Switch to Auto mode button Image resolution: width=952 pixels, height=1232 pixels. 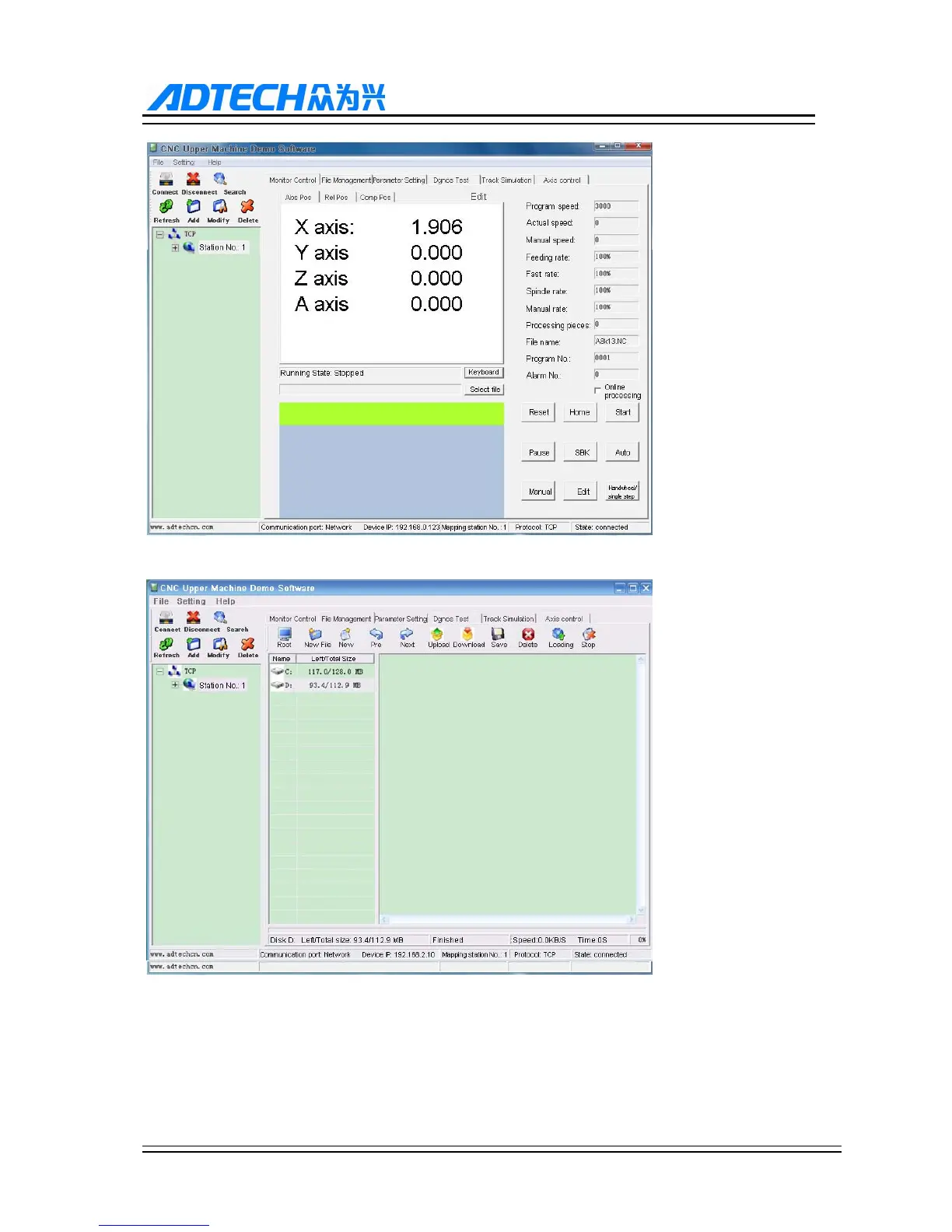click(x=623, y=452)
